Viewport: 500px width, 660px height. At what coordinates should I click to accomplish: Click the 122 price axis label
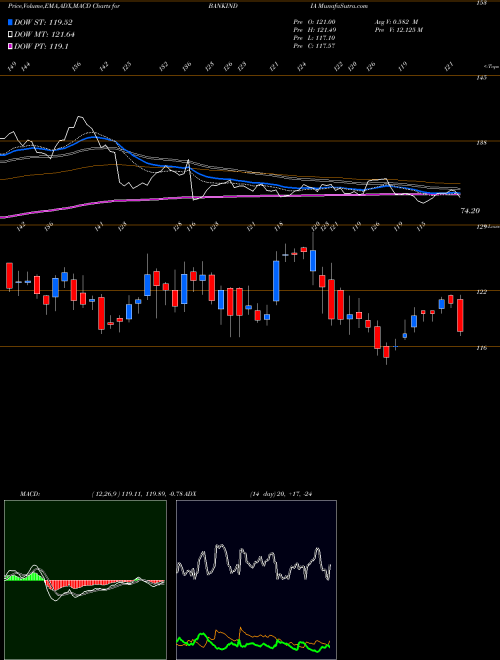point(482,292)
